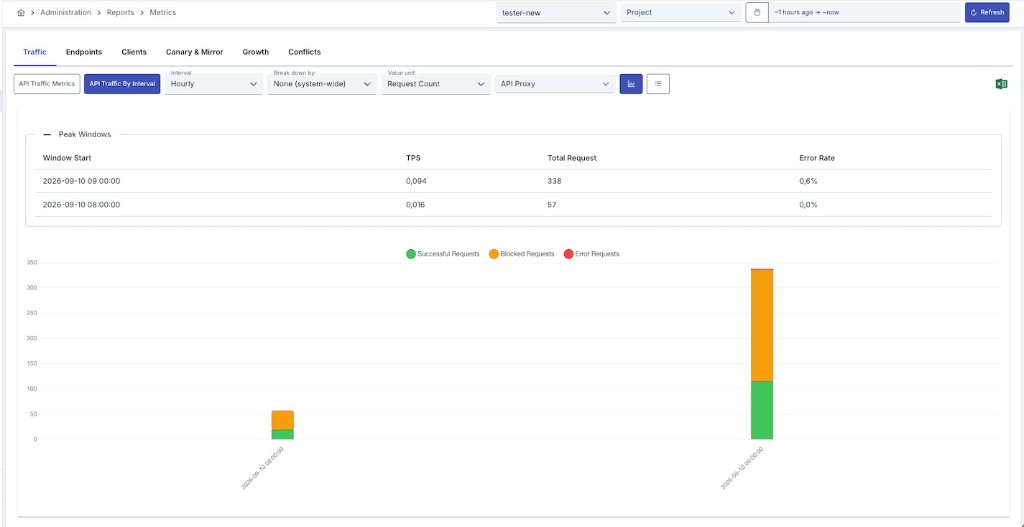Open Value unit Request Count dropdown

436,84
